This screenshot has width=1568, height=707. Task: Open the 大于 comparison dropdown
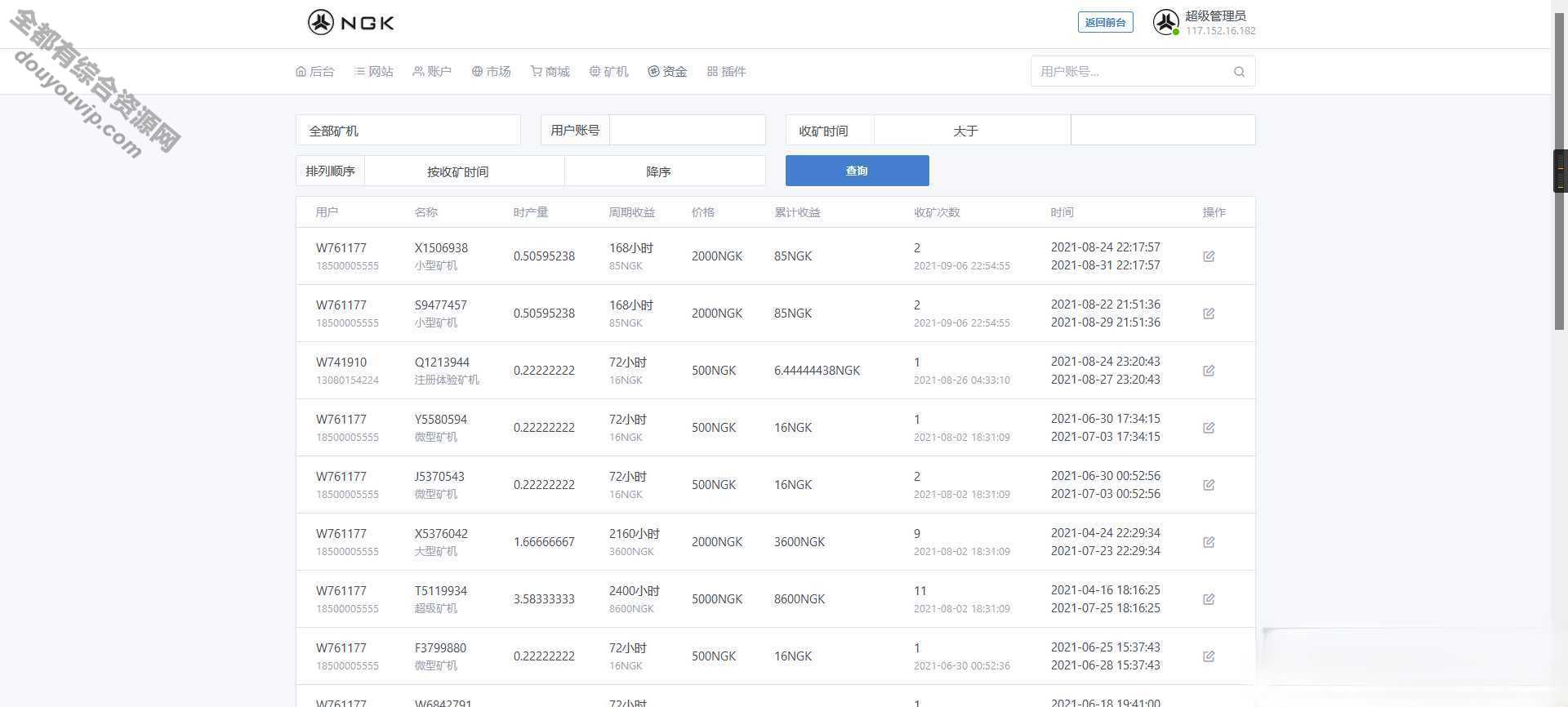[972, 130]
